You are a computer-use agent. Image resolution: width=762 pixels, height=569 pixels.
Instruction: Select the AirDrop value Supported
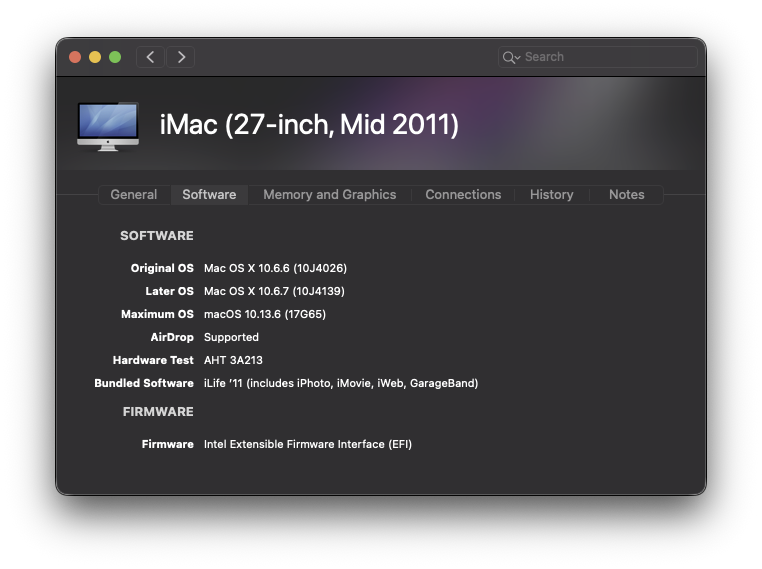click(x=231, y=337)
